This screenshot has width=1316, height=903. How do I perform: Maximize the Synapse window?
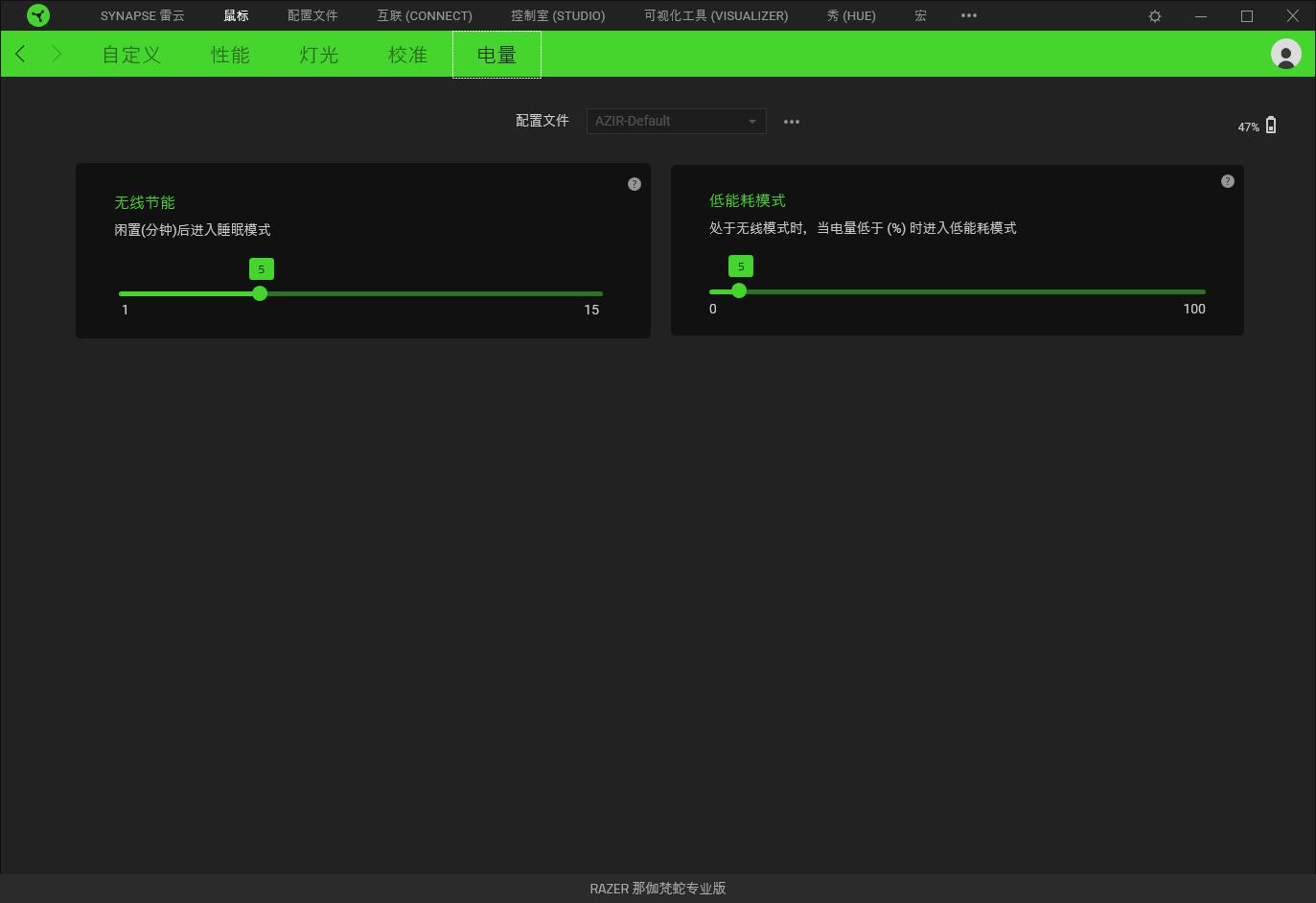tap(1247, 16)
